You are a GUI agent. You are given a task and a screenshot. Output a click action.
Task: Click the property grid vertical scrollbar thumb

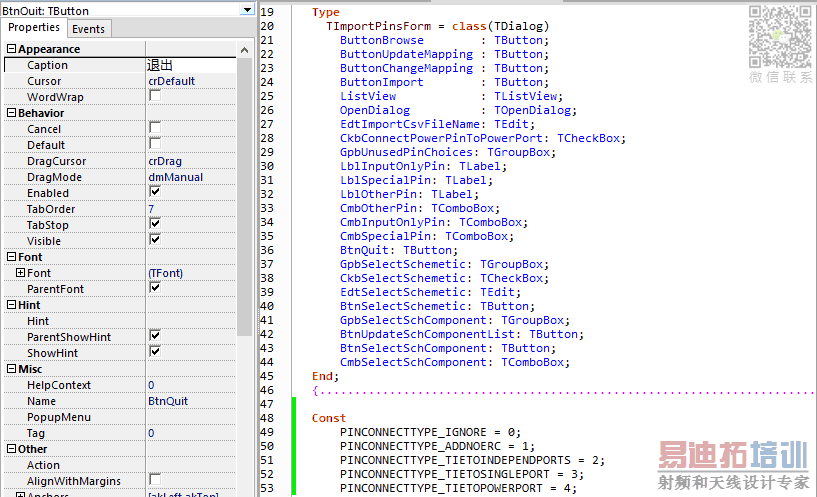(244, 196)
